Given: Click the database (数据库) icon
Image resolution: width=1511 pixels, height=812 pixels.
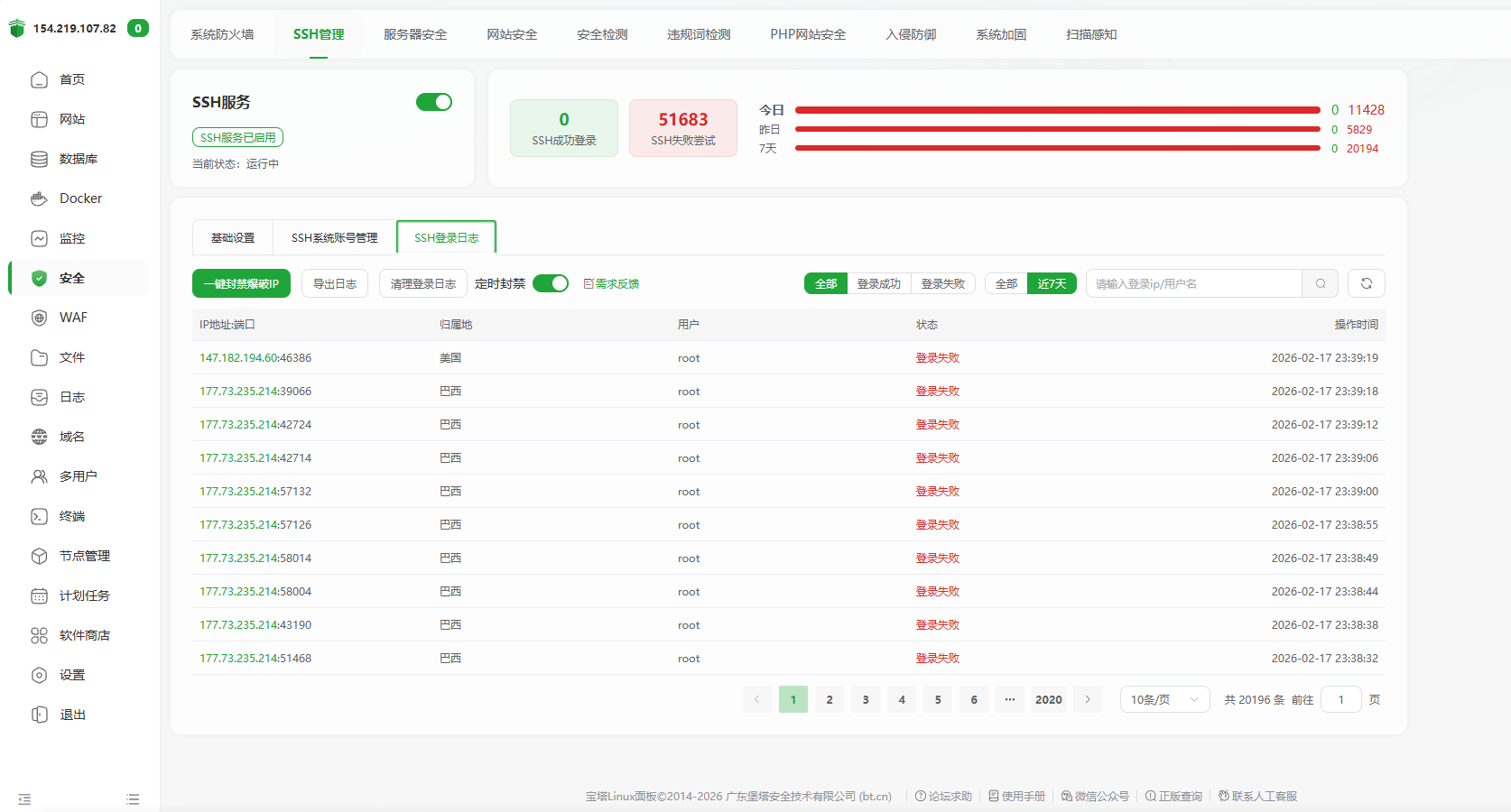Looking at the screenshot, I should (x=39, y=159).
